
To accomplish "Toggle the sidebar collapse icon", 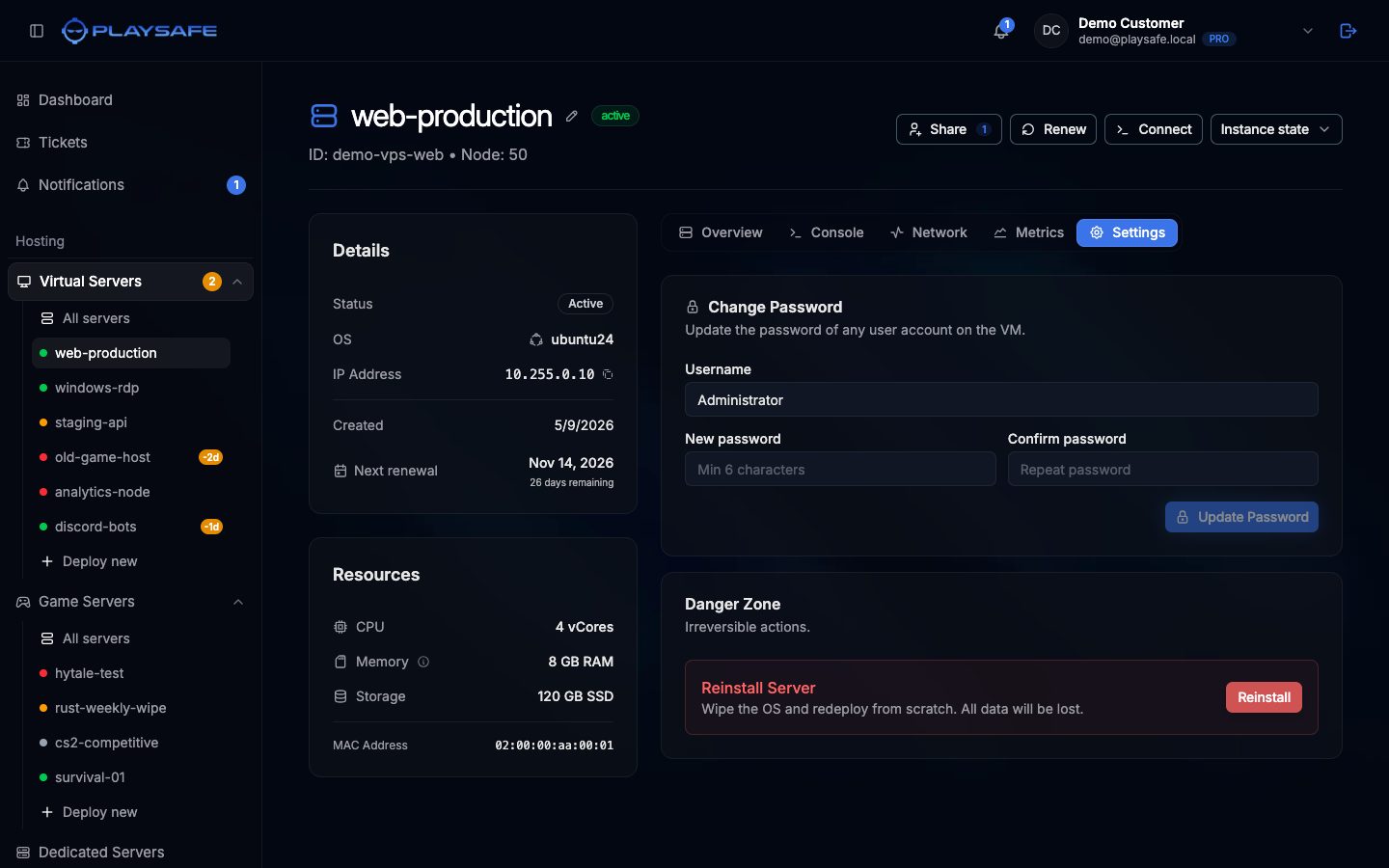I will [x=37, y=31].
